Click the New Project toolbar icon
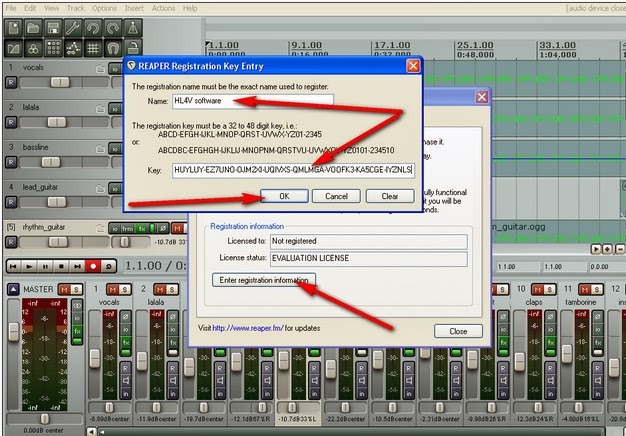Viewport: 626px width, 436px height. pyautogui.click(x=14, y=28)
